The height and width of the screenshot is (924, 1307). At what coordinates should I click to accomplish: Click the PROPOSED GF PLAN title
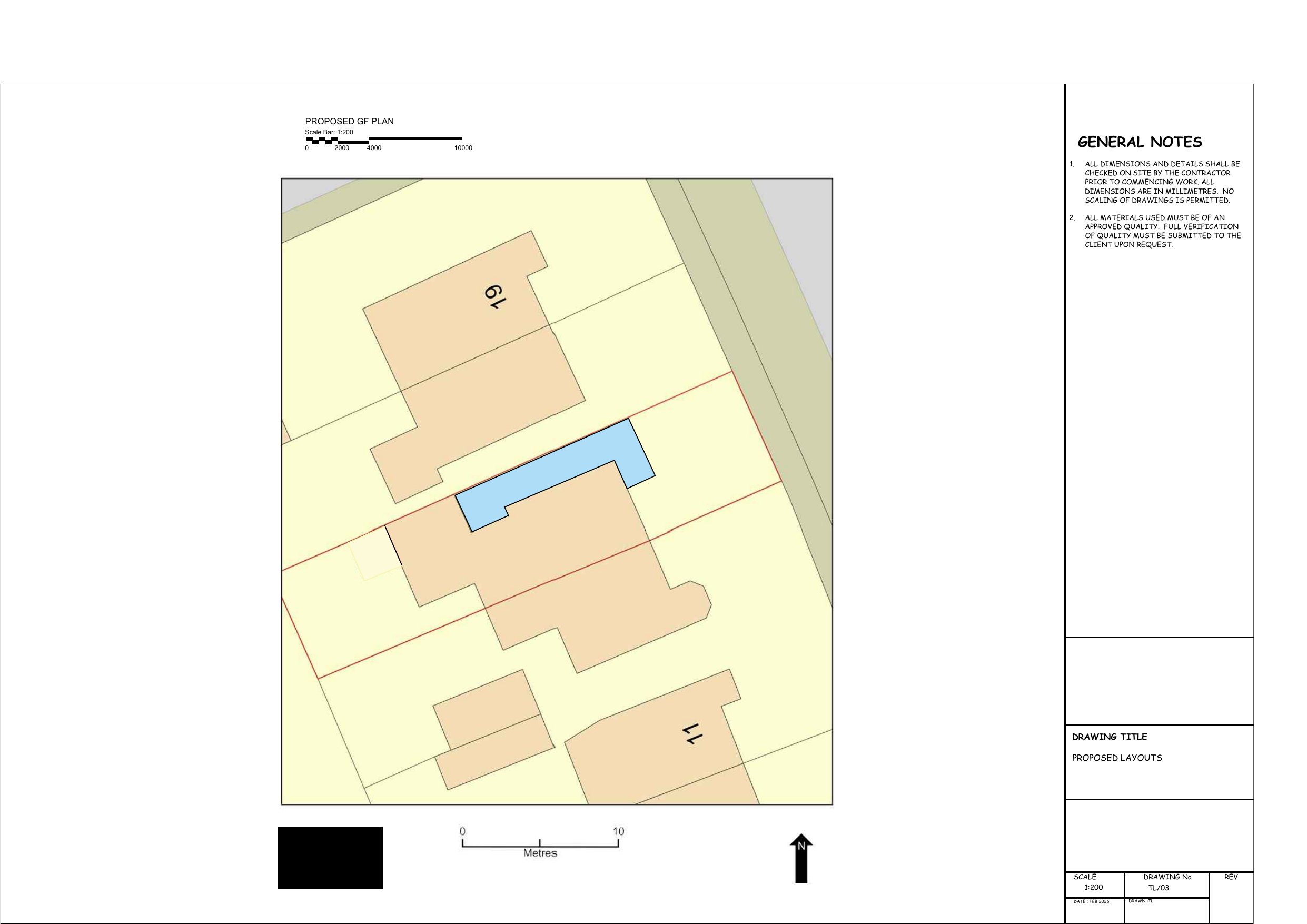click(x=349, y=121)
